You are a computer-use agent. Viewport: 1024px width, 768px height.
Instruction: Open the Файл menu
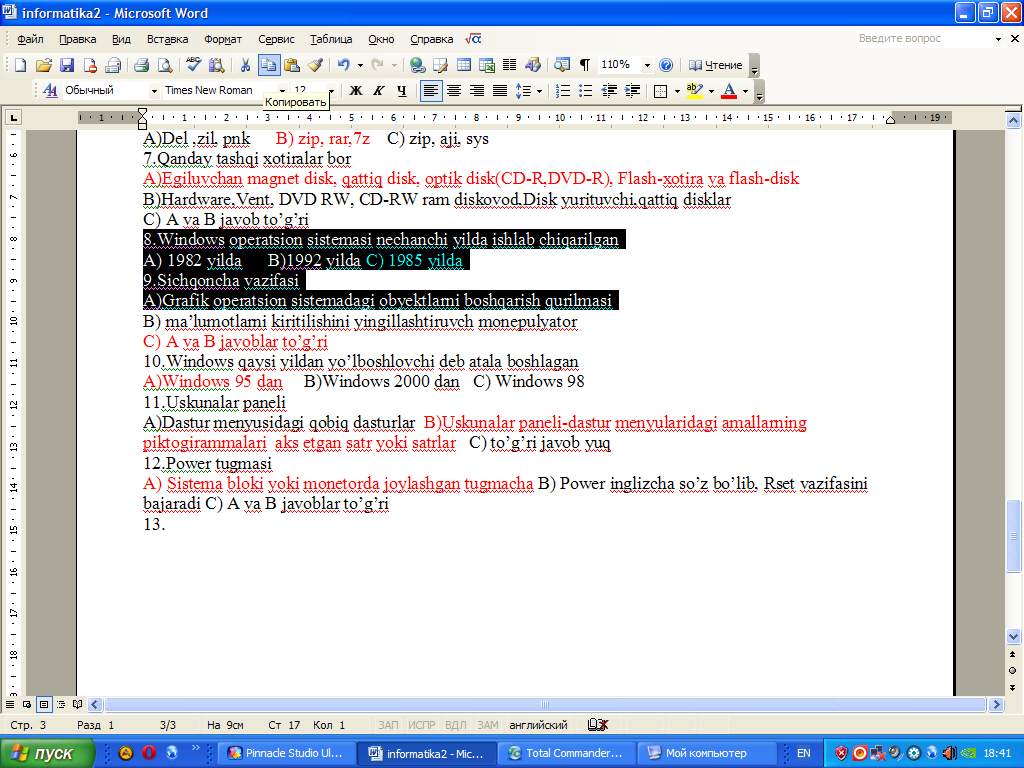pyautogui.click(x=30, y=39)
